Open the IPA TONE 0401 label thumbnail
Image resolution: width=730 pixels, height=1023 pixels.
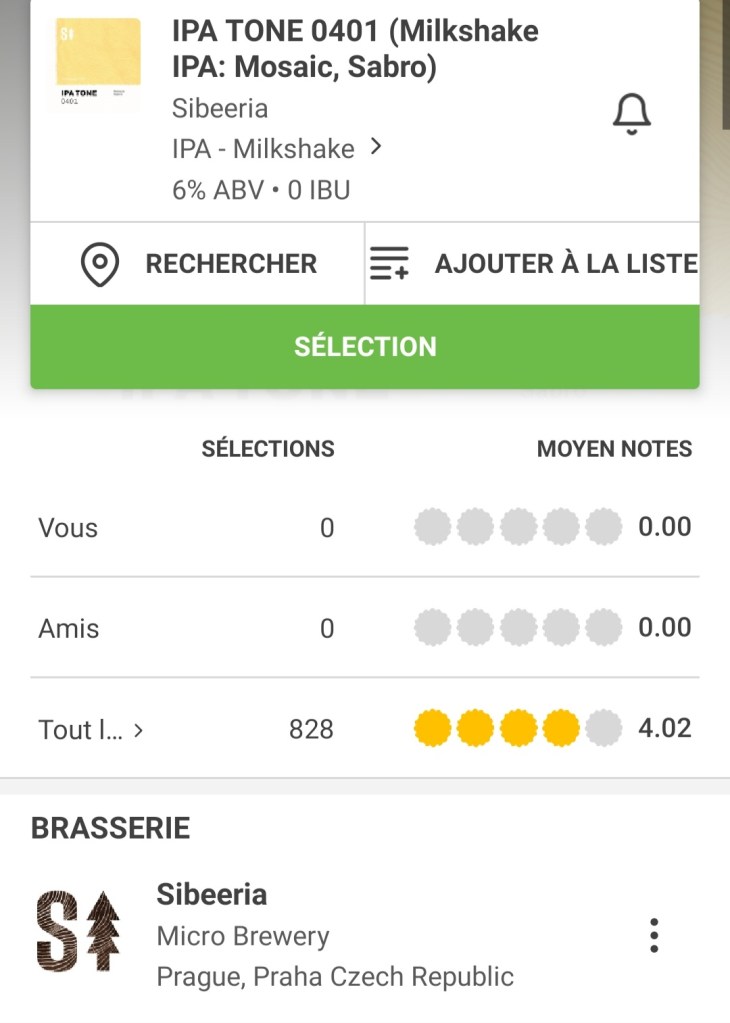(98, 63)
